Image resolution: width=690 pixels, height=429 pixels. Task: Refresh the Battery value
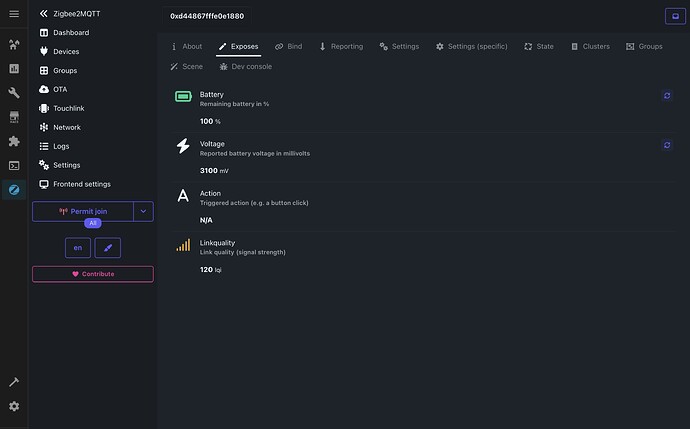pos(667,95)
